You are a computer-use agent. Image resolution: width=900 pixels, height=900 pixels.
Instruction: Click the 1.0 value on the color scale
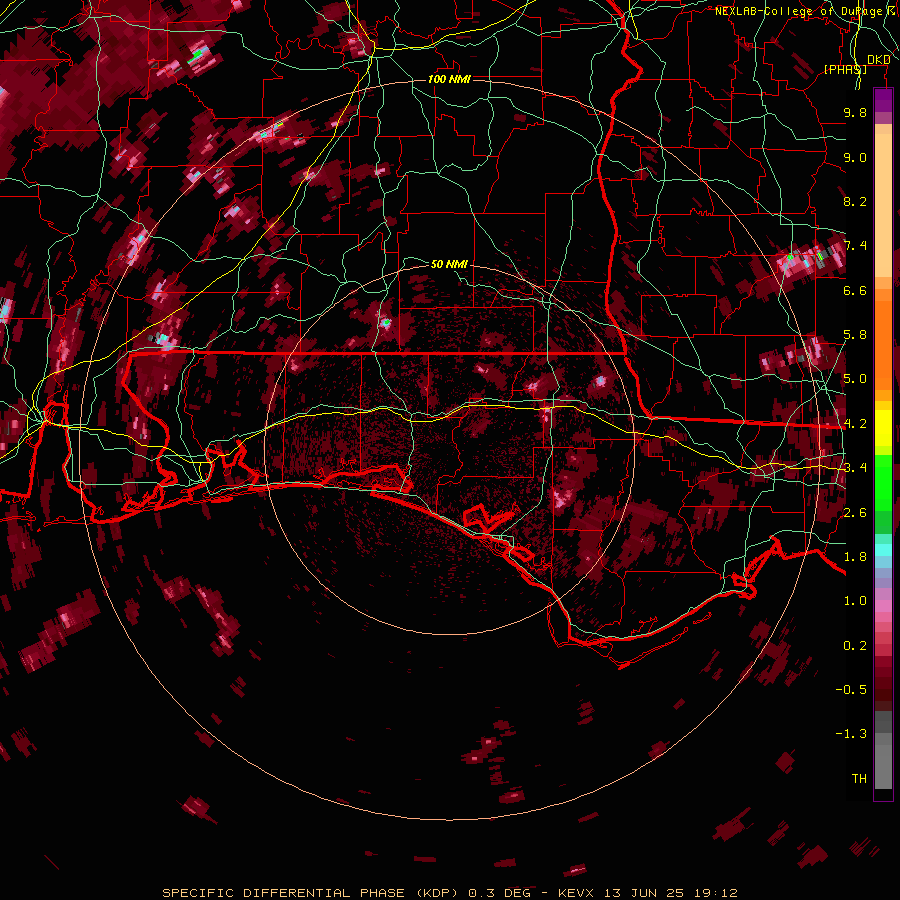pos(855,601)
